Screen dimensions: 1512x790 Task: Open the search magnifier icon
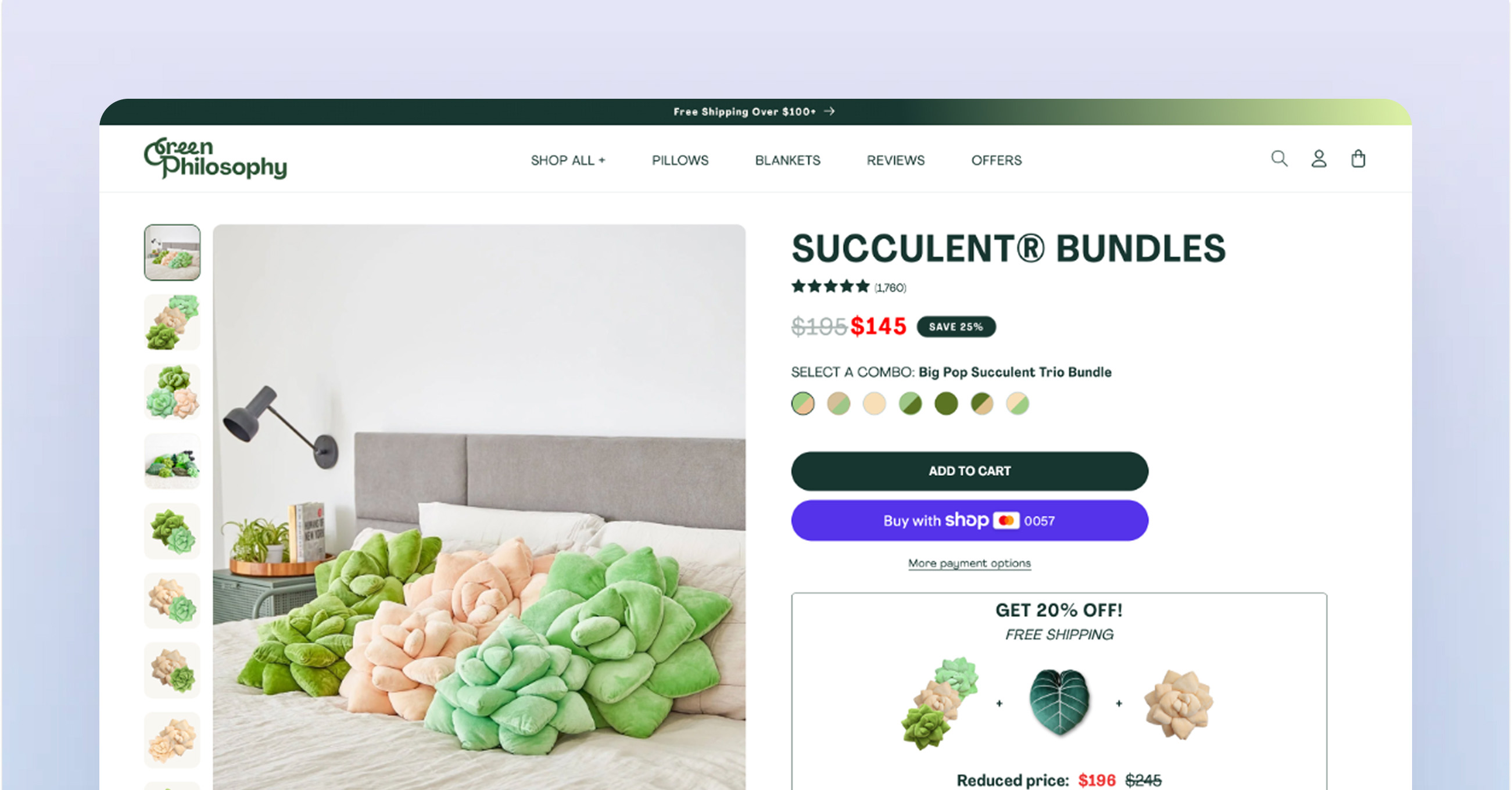coord(1279,159)
